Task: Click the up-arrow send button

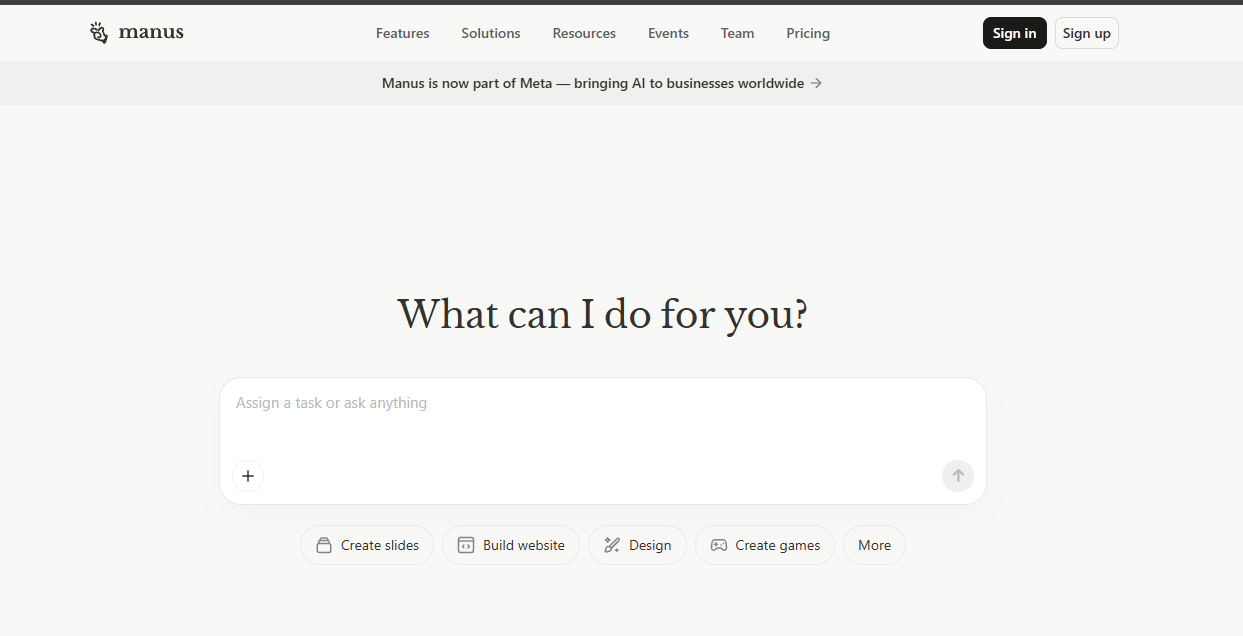Action: (958, 476)
